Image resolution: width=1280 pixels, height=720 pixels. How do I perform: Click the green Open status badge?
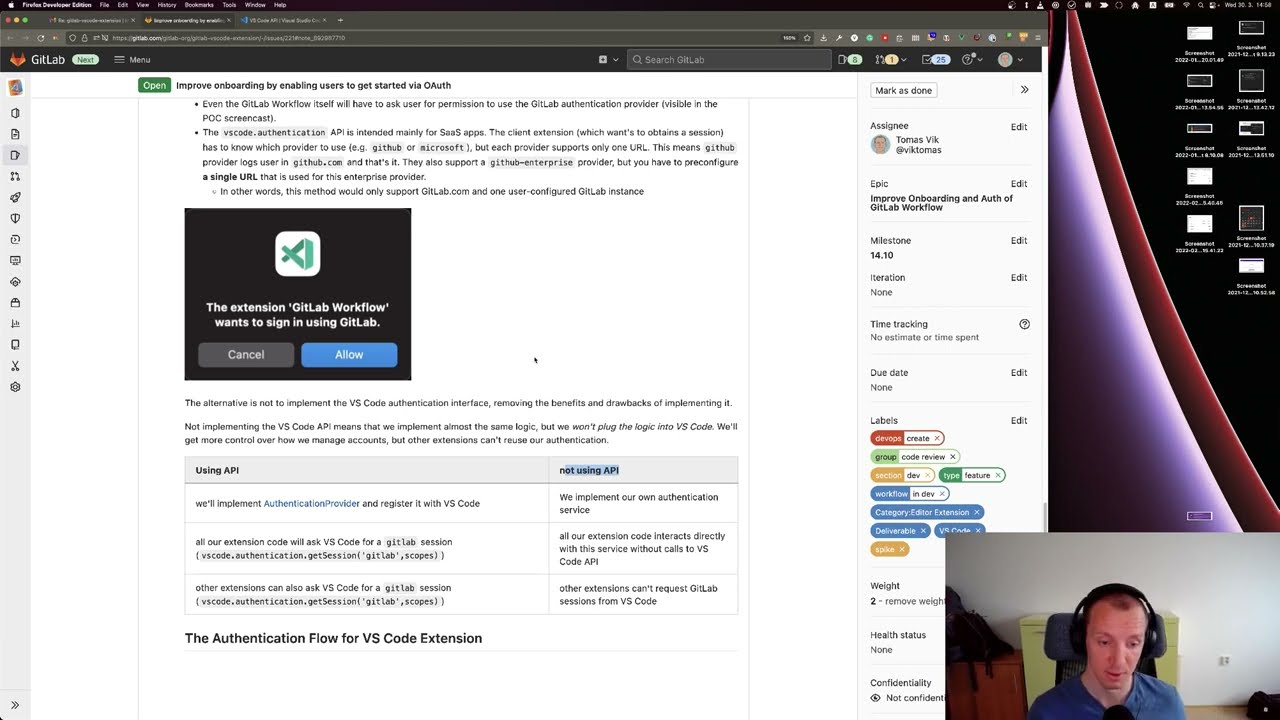(x=154, y=86)
